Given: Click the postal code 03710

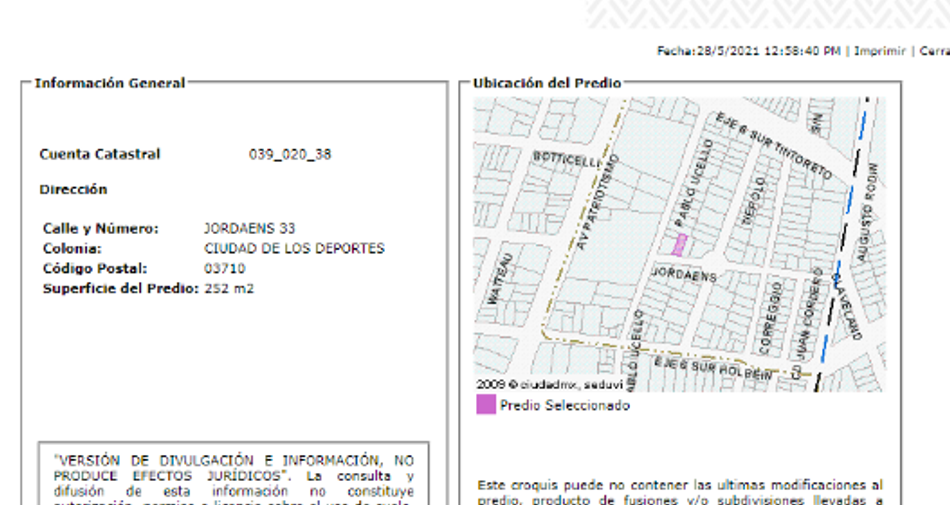Looking at the screenshot, I should point(224,269).
